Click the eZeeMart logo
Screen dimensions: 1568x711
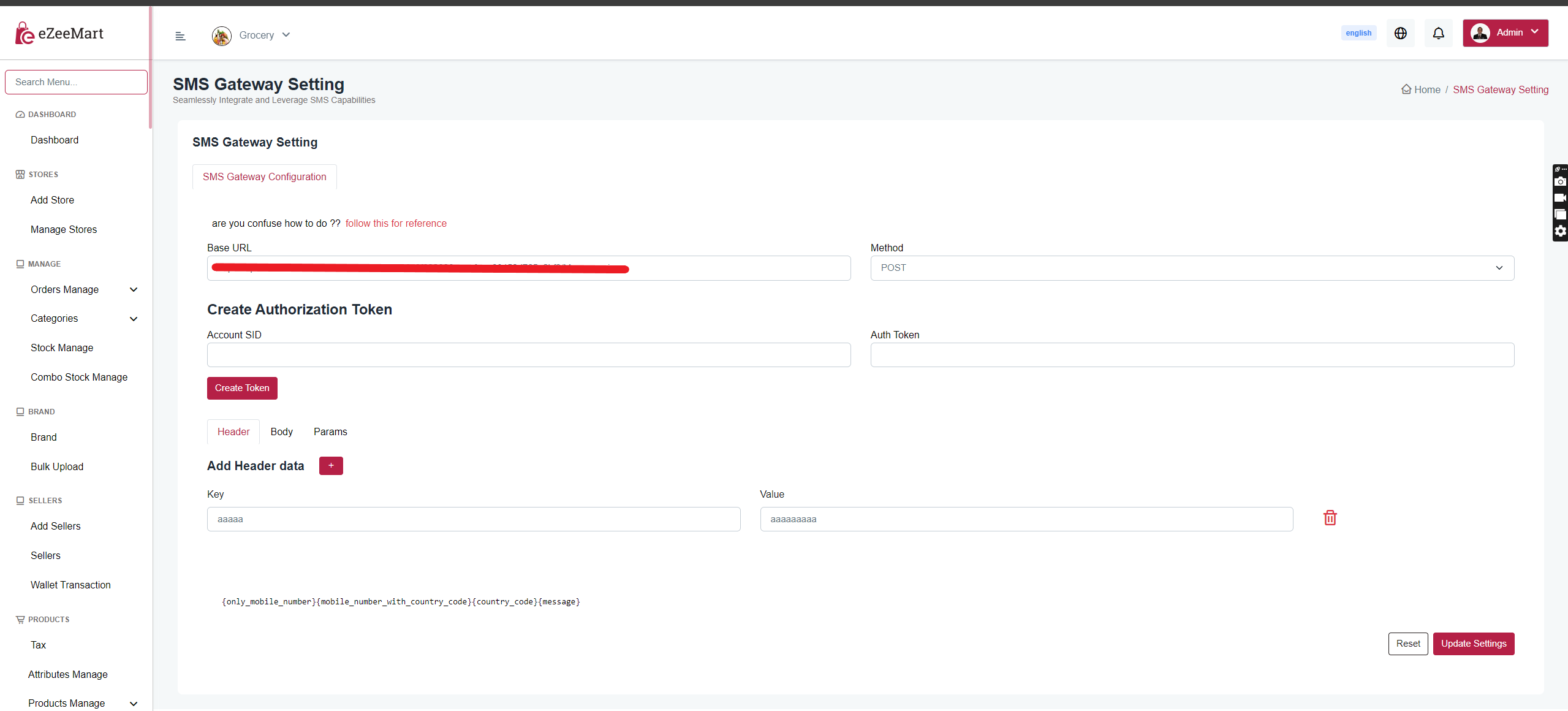[x=60, y=34]
